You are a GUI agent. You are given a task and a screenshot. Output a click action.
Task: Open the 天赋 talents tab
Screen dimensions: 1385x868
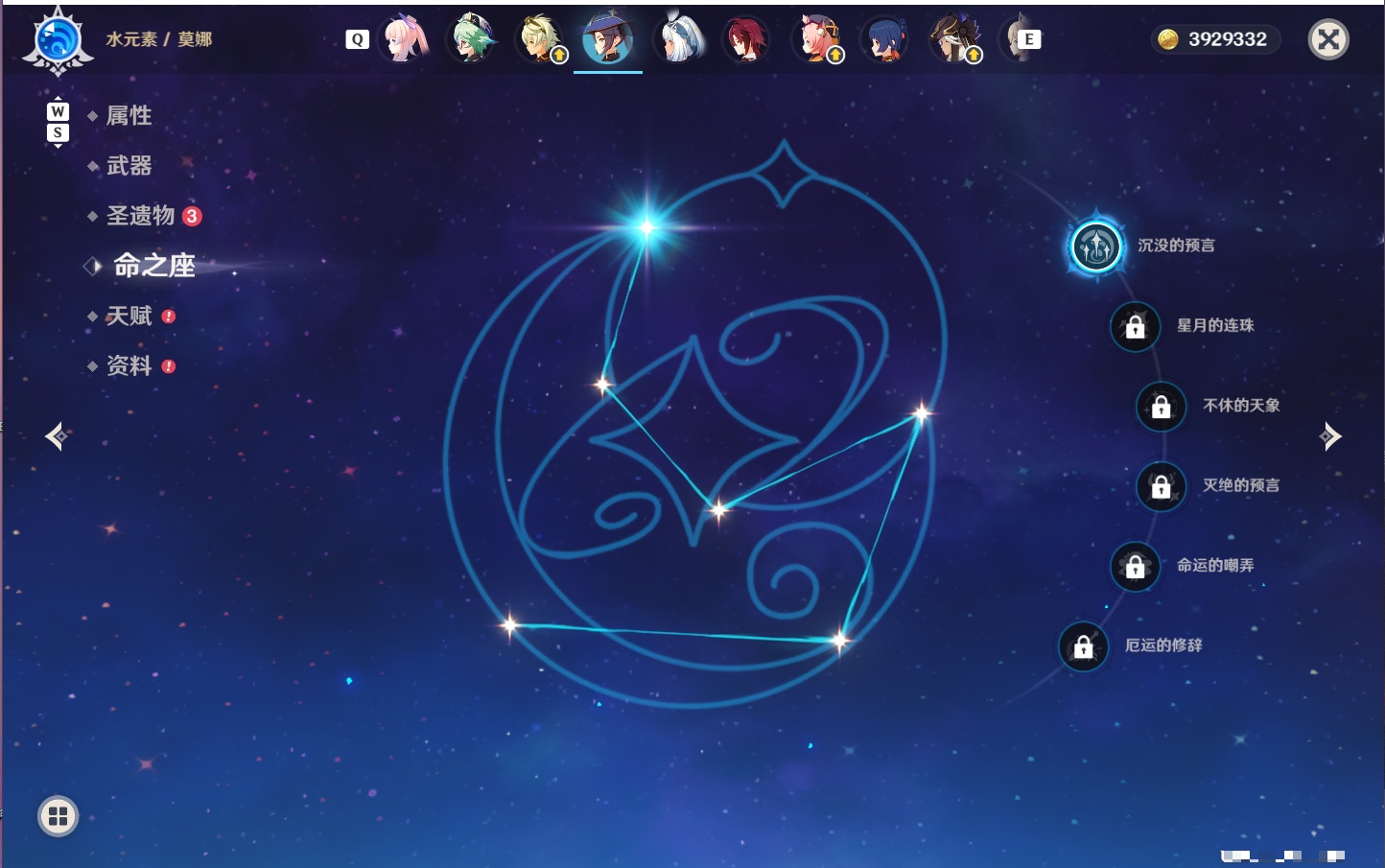coord(129,316)
